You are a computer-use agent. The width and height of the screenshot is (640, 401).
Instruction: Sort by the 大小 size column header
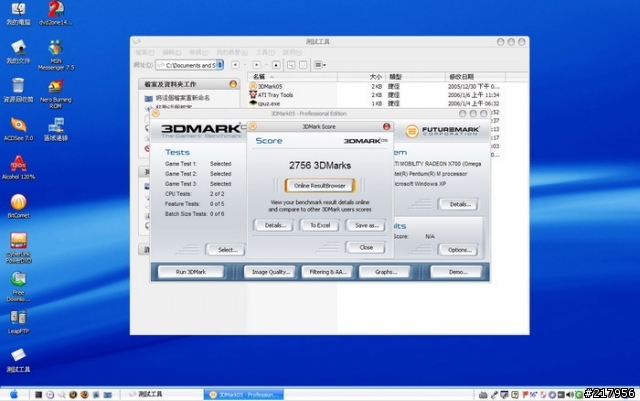point(361,77)
